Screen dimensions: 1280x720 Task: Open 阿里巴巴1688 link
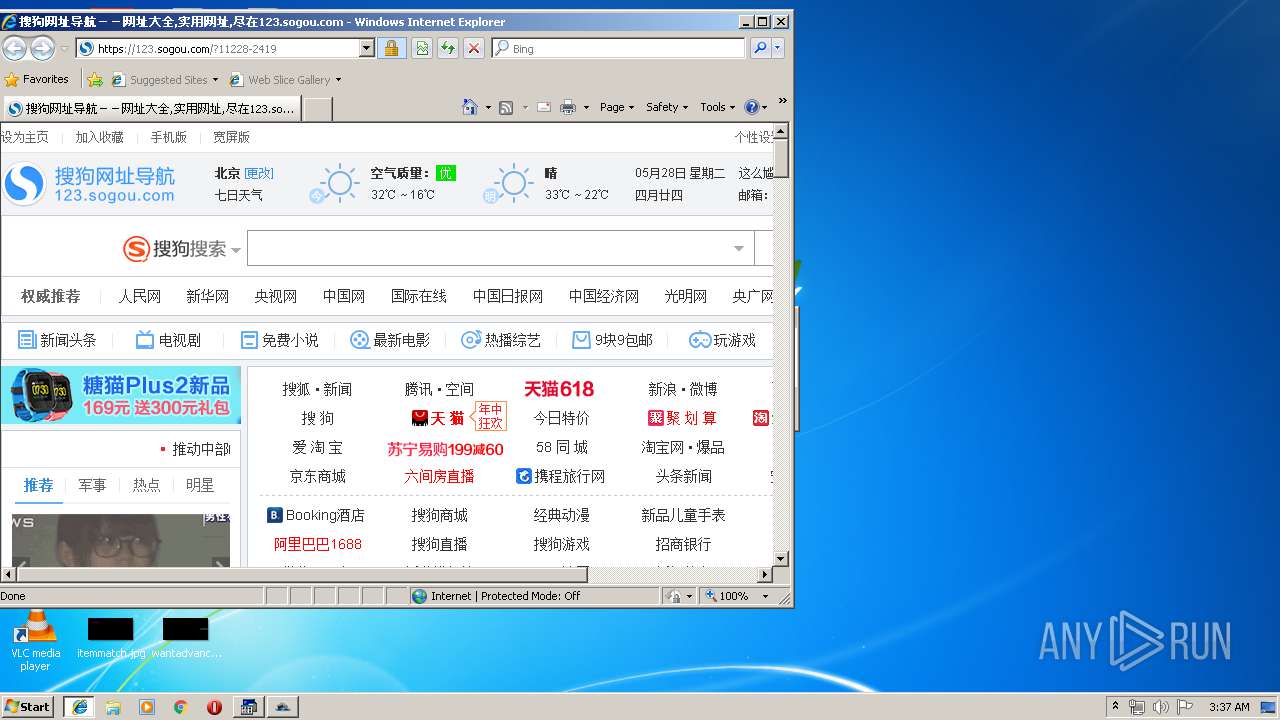(318, 544)
